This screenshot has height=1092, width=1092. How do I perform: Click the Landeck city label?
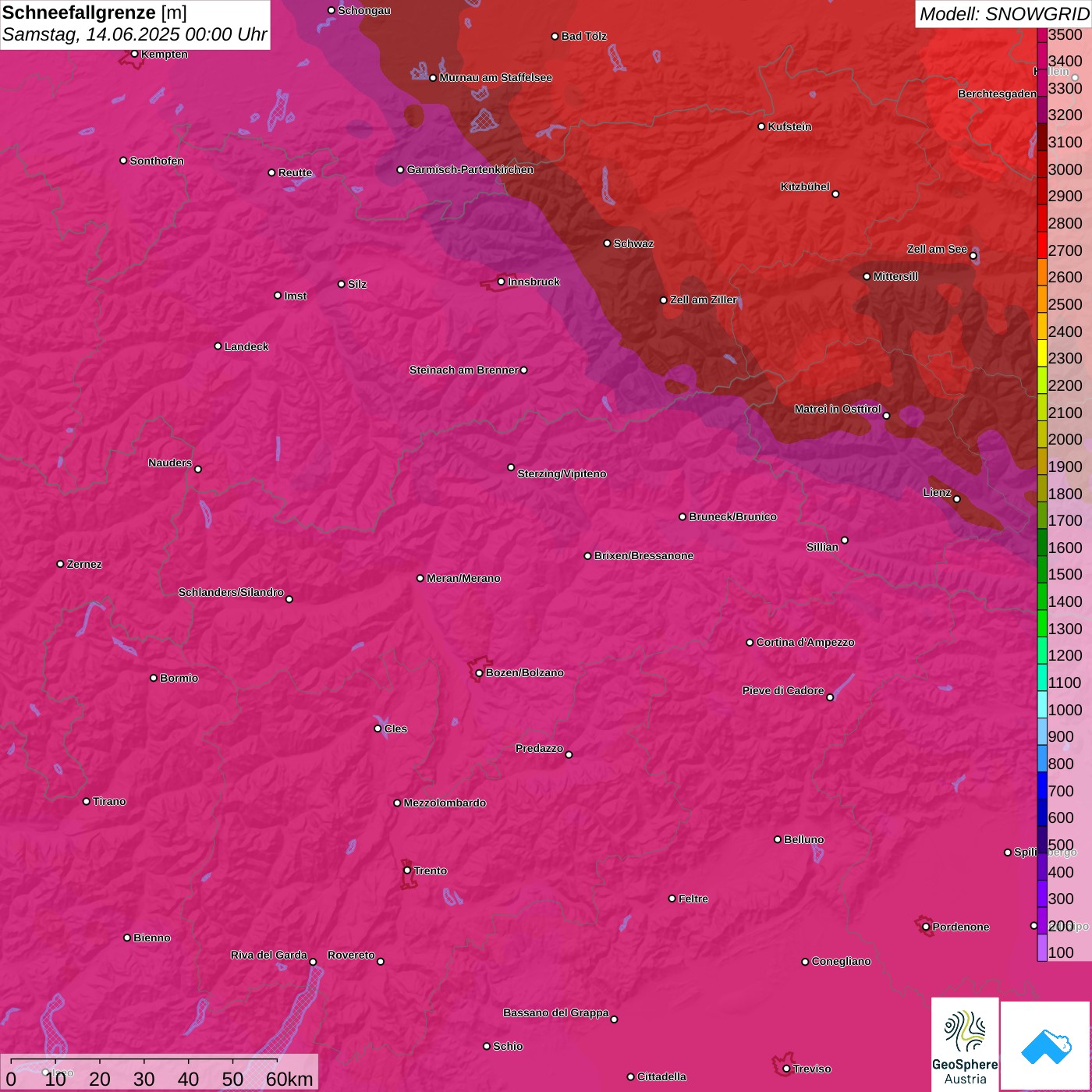pyautogui.click(x=246, y=346)
